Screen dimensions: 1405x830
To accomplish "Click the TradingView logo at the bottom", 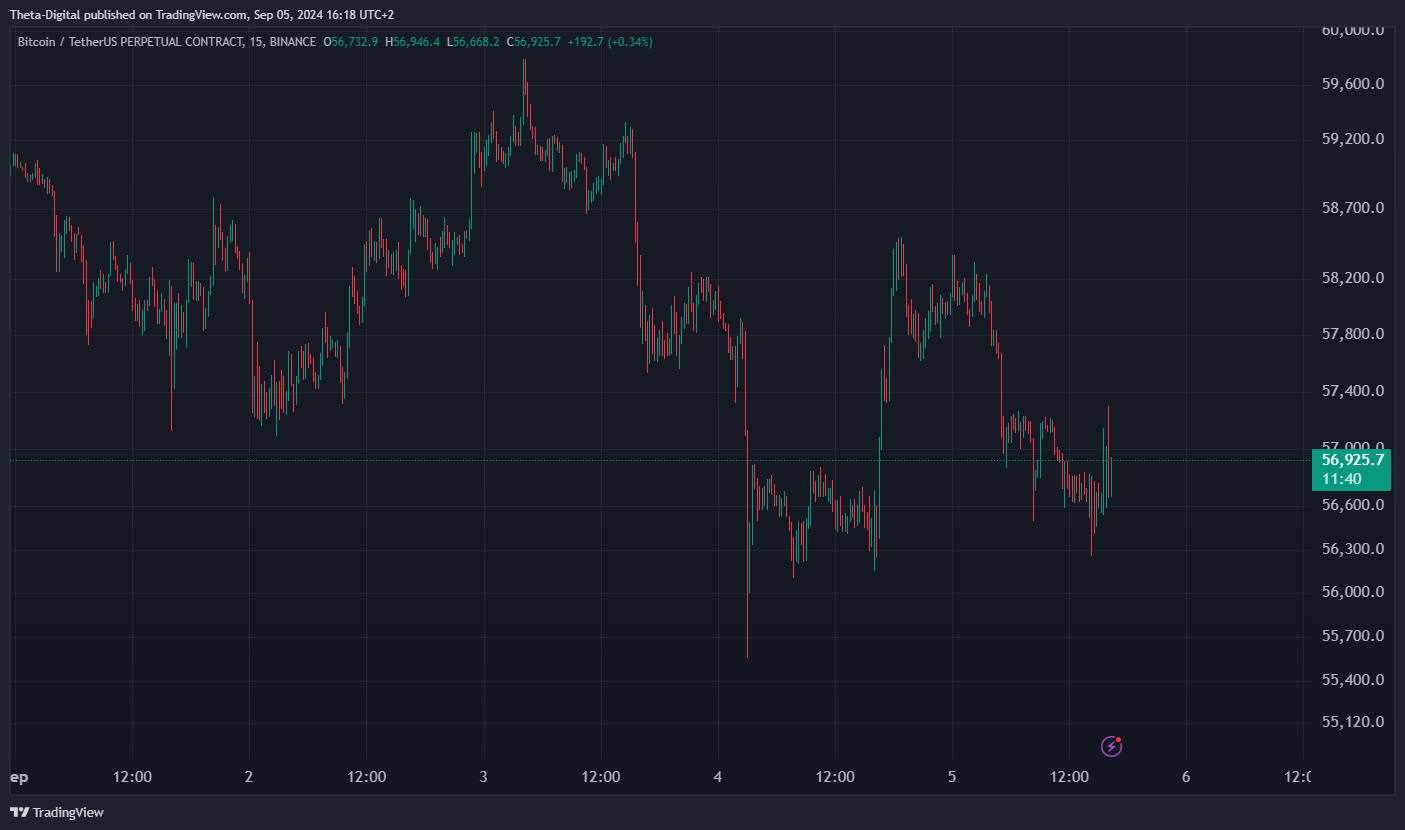I will pyautogui.click(x=57, y=812).
